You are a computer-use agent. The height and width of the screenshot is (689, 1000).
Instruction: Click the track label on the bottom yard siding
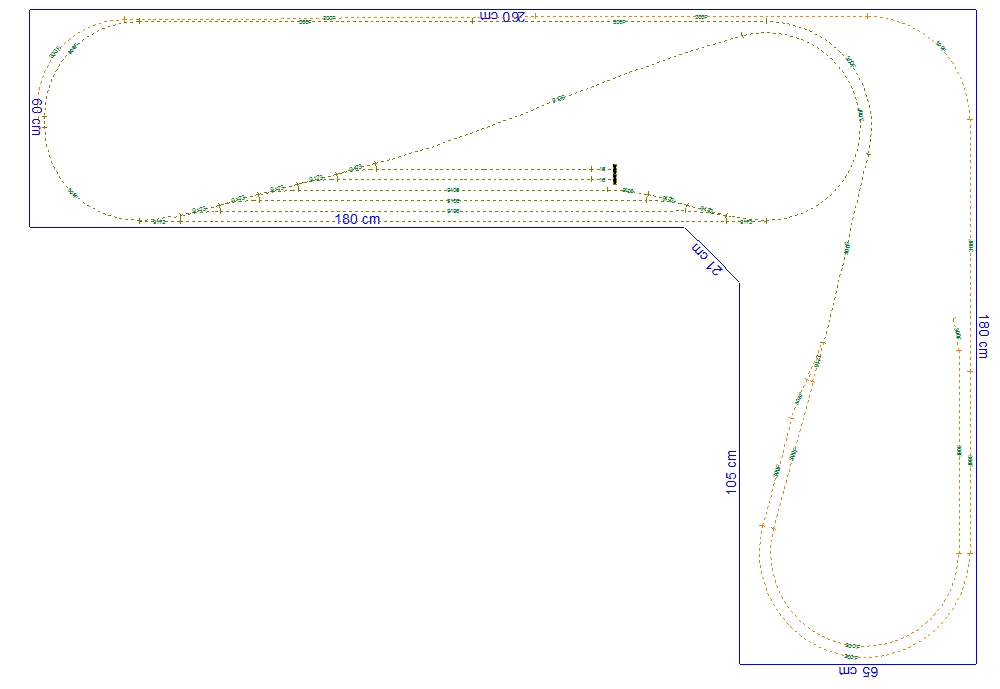(x=453, y=211)
